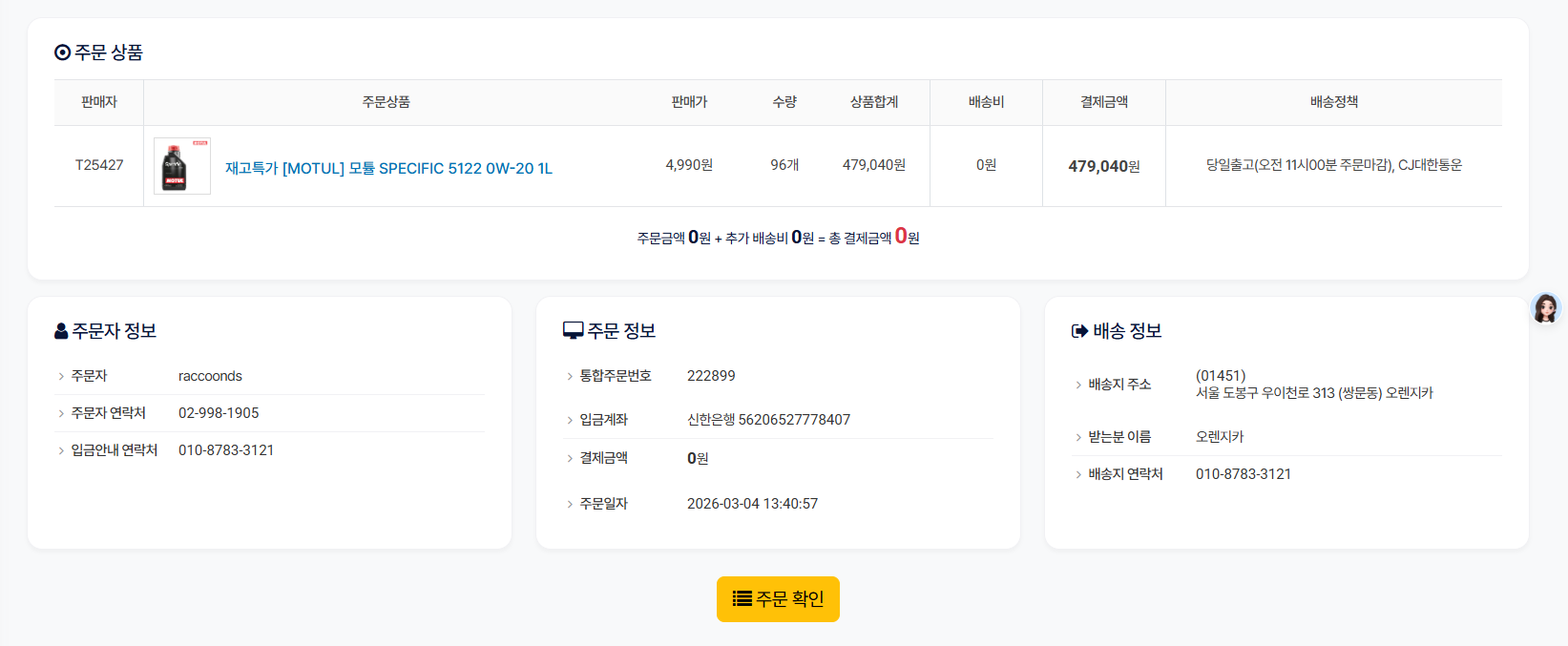The height and width of the screenshot is (646, 1568).
Task: Click the chevron beside 주문자 연락처
Action: [x=61, y=413]
